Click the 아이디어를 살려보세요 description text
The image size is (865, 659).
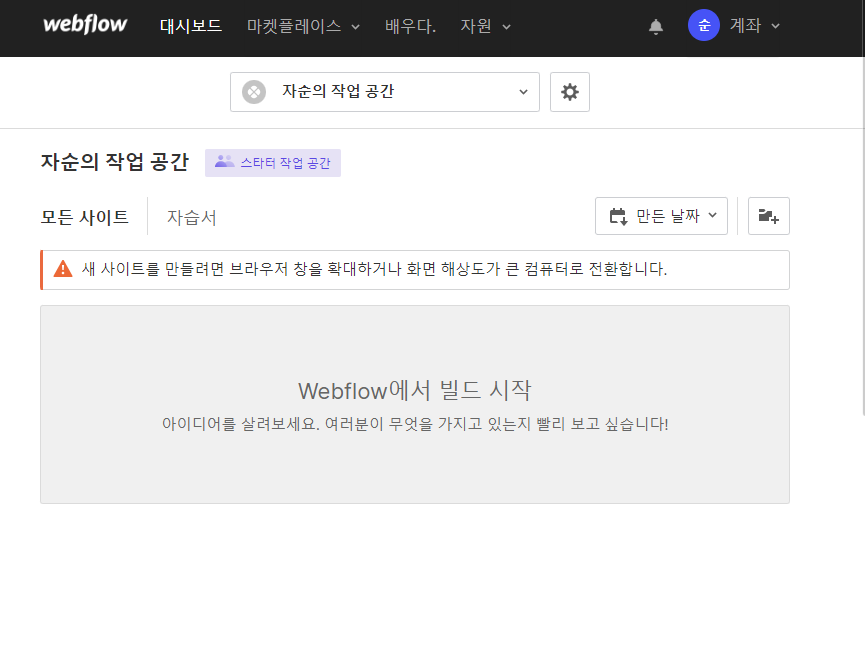click(415, 424)
